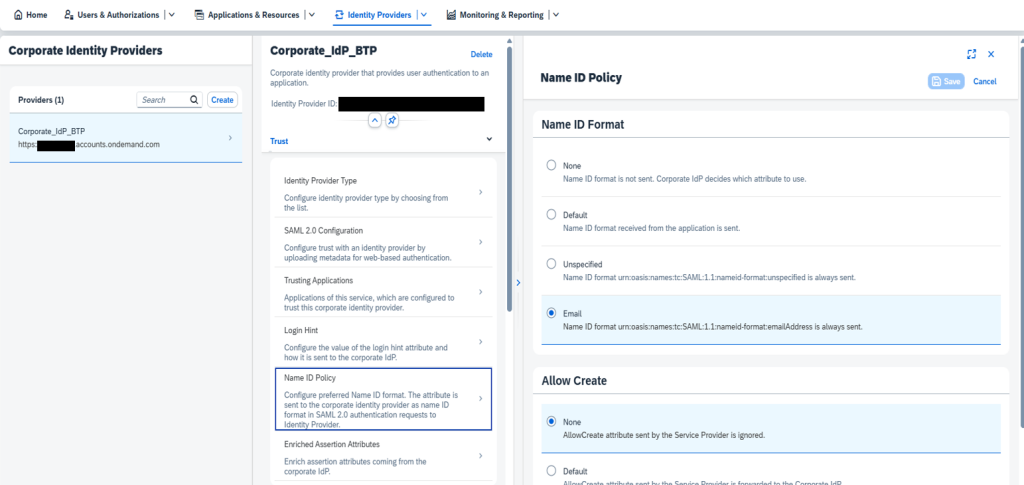Expand the Users & Authorizations dropdown
1024x485 pixels.
172,15
